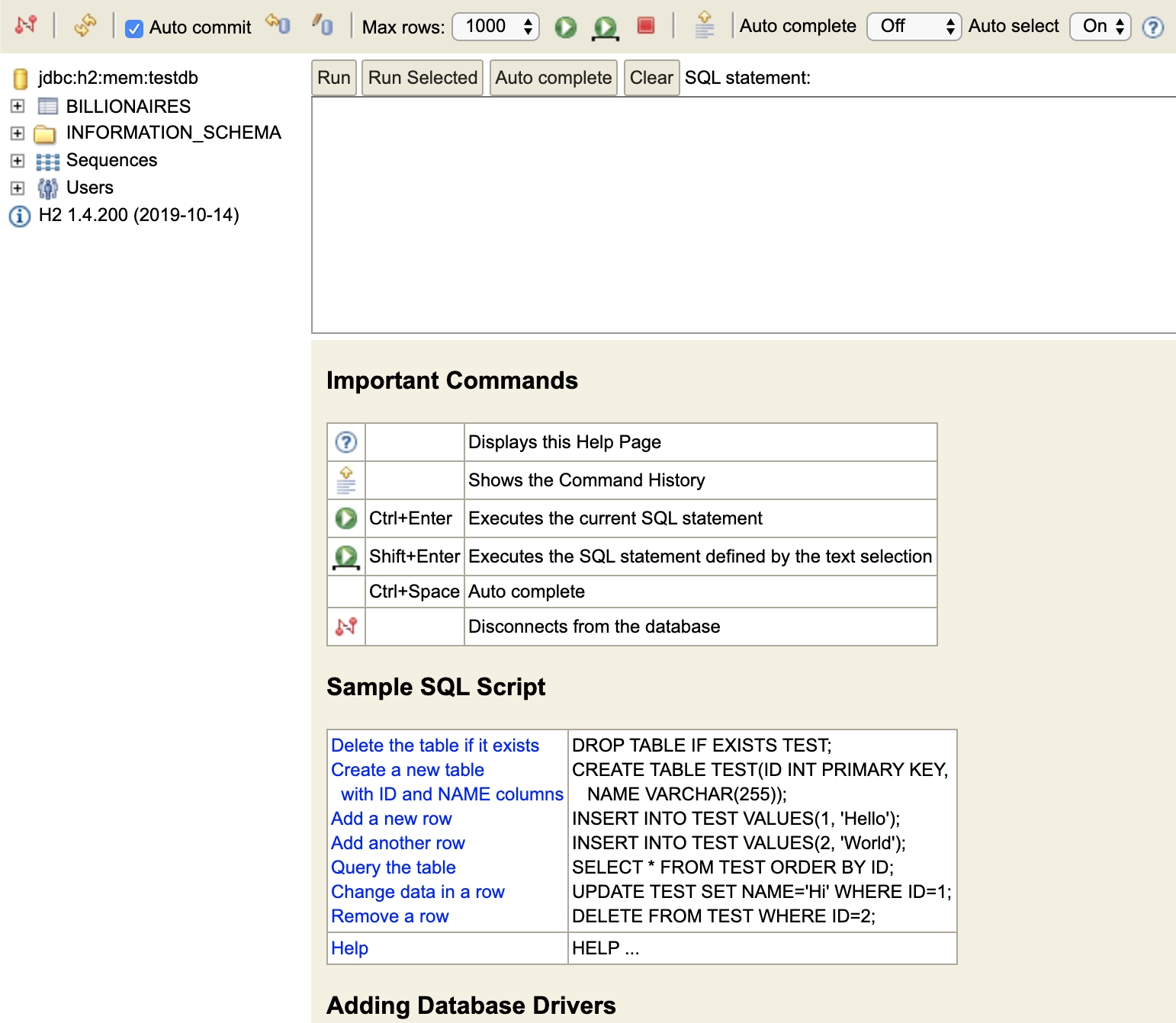Expand the Users tree node
This screenshot has height=1023, width=1176.
pyautogui.click(x=18, y=188)
